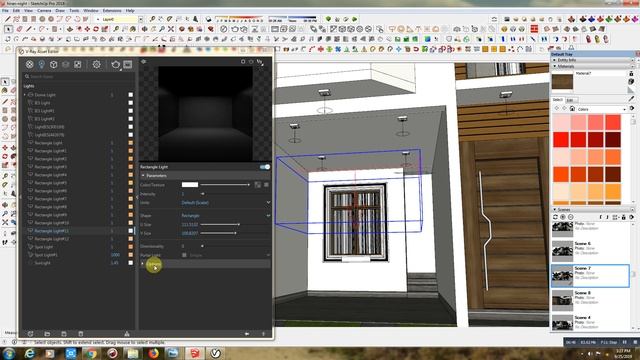Toggle SunLight enable checkbox

131,263
